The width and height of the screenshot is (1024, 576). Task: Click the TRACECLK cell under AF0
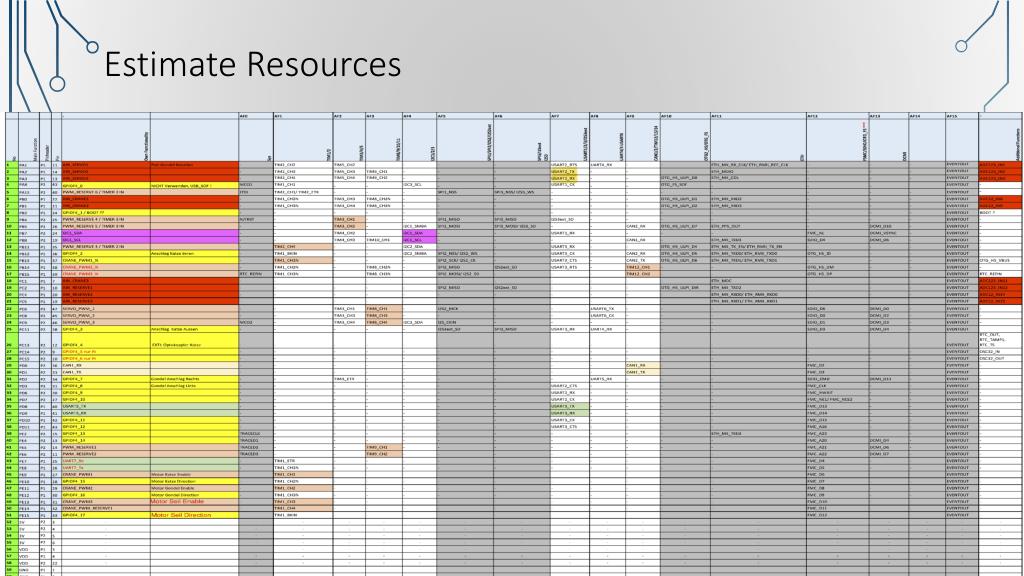click(256, 434)
